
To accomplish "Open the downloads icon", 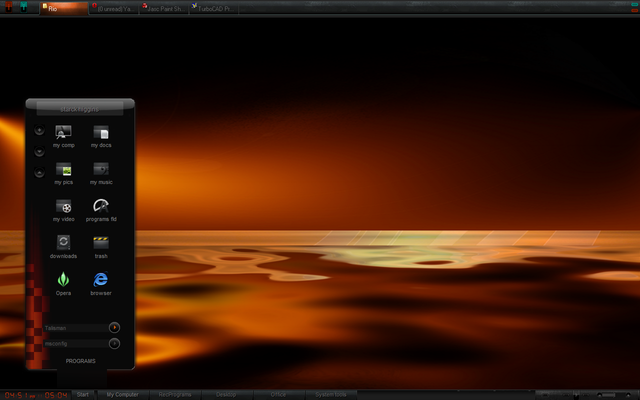I will [63, 242].
